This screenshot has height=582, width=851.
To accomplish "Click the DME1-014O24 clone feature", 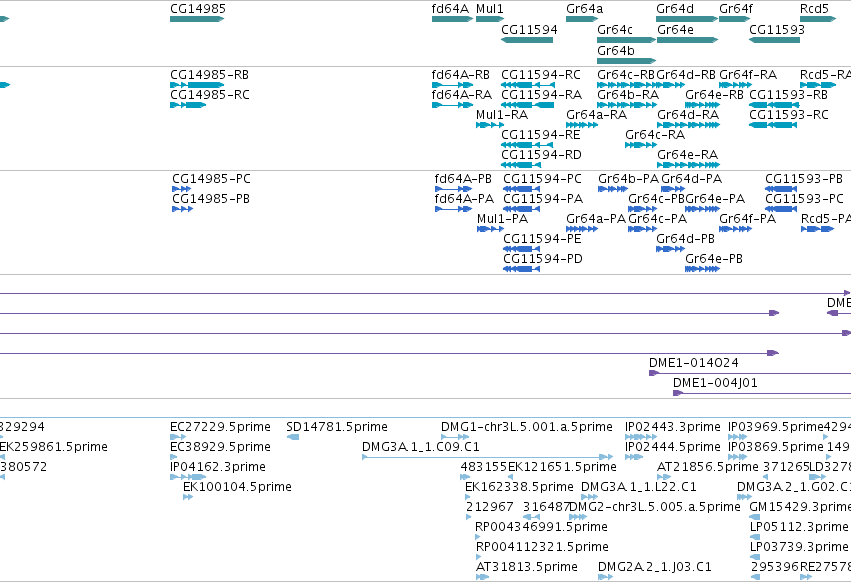I will click(750, 373).
